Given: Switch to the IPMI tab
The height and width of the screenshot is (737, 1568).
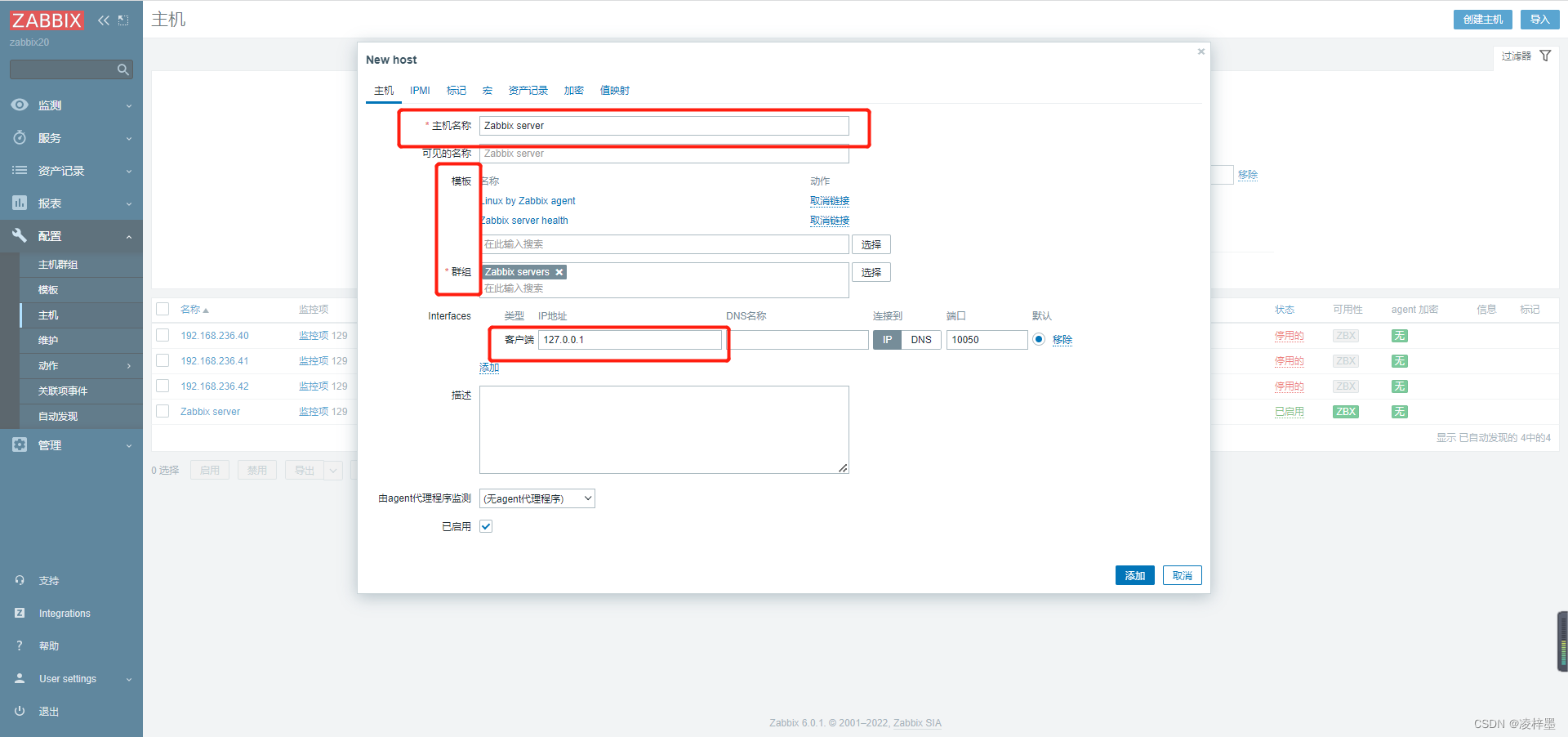Looking at the screenshot, I should pos(420,91).
